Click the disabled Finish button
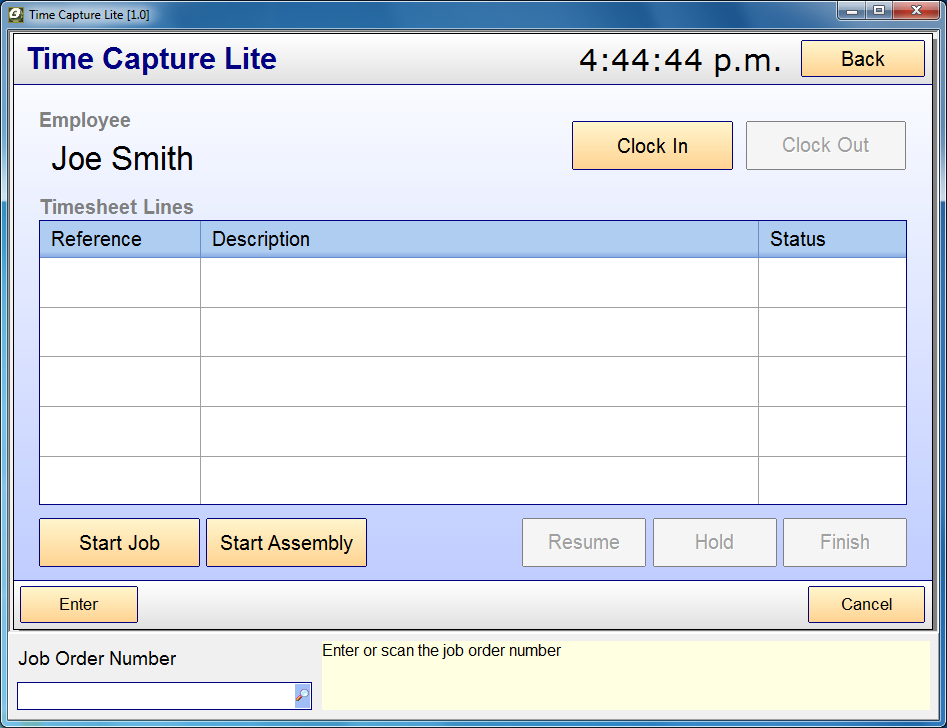The width and height of the screenshot is (947, 728). click(x=845, y=543)
